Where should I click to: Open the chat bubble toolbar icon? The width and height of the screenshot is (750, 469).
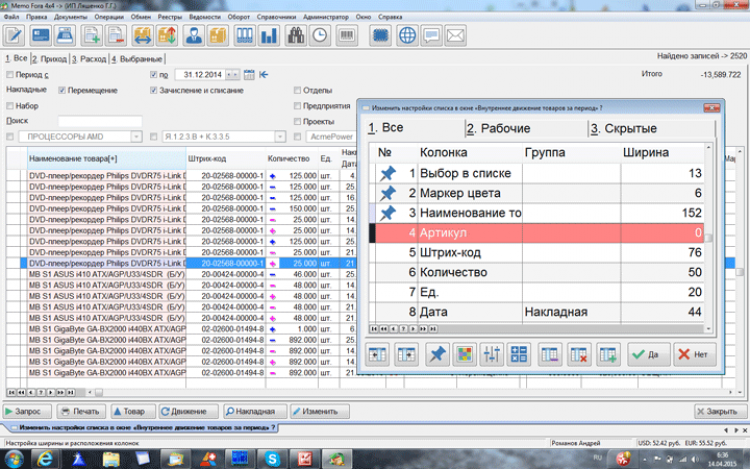431,35
